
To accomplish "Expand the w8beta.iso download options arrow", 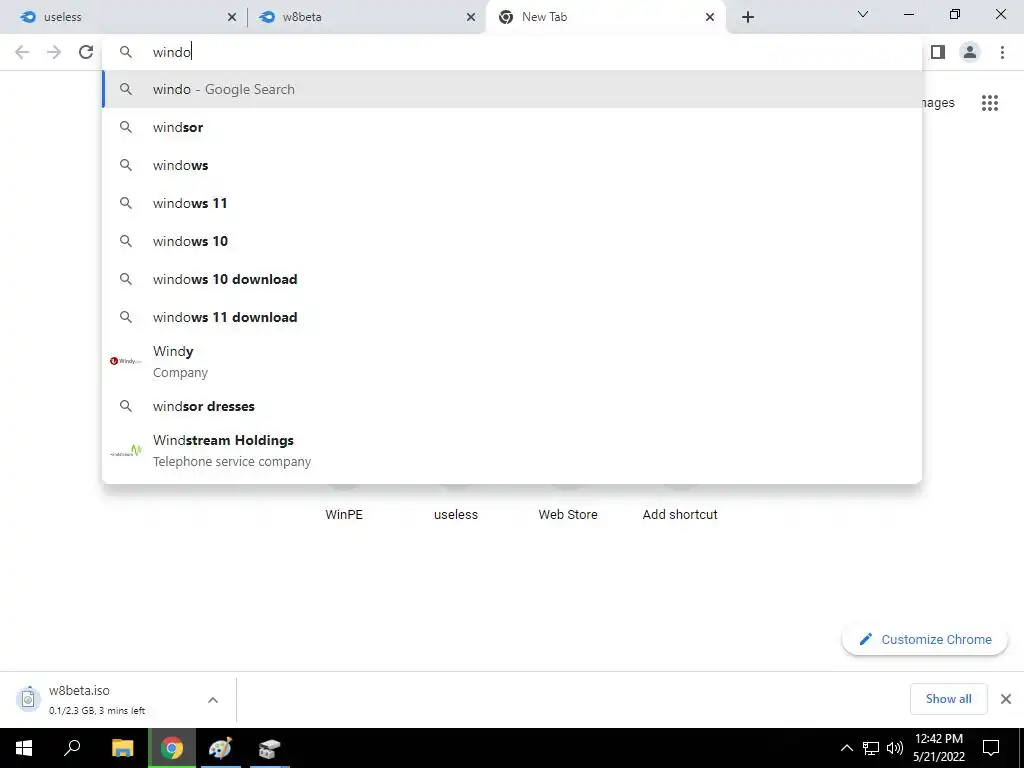I will click(213, 700).
